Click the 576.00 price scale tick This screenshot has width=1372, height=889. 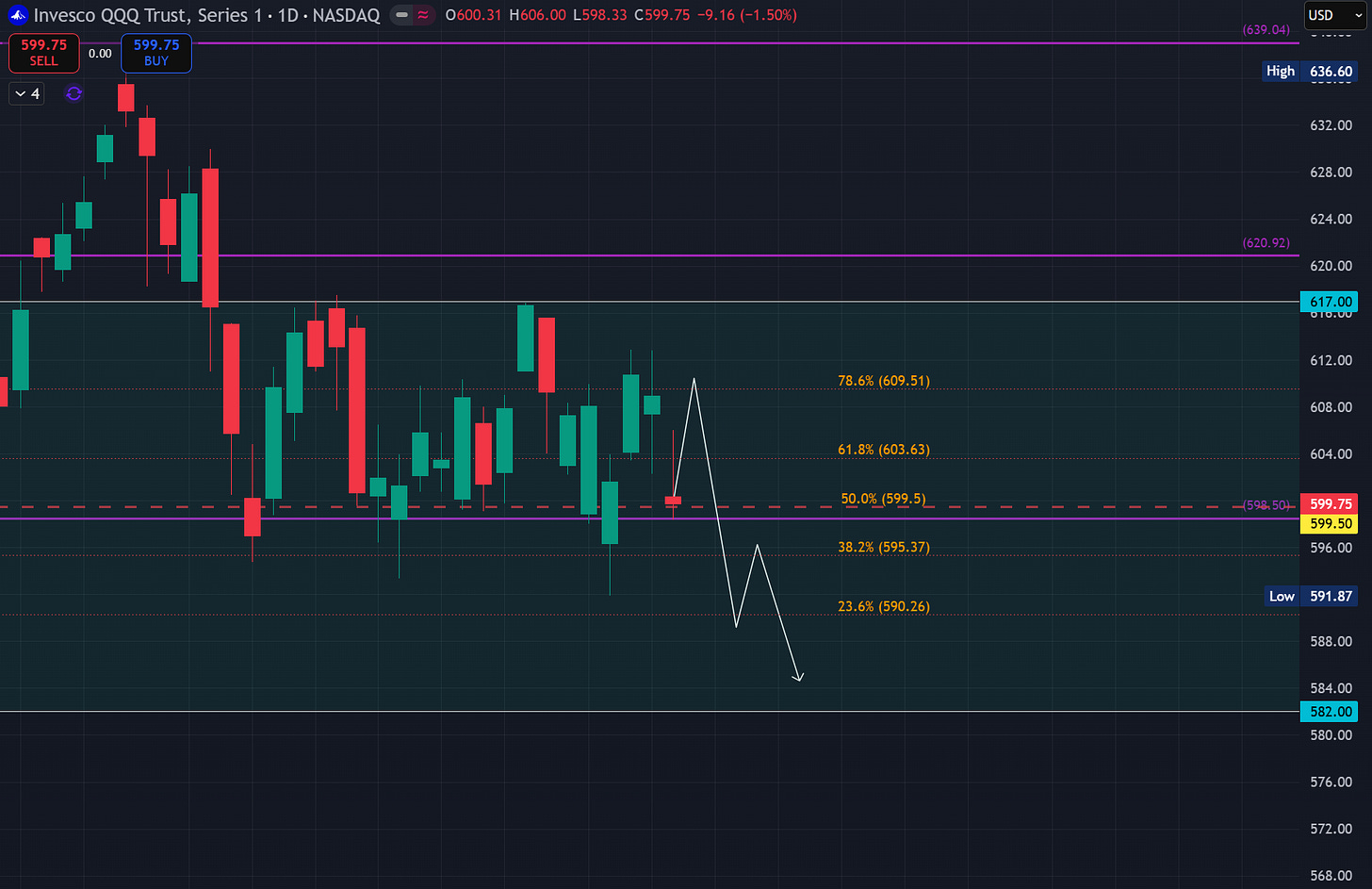click(x=1331, y=782)
